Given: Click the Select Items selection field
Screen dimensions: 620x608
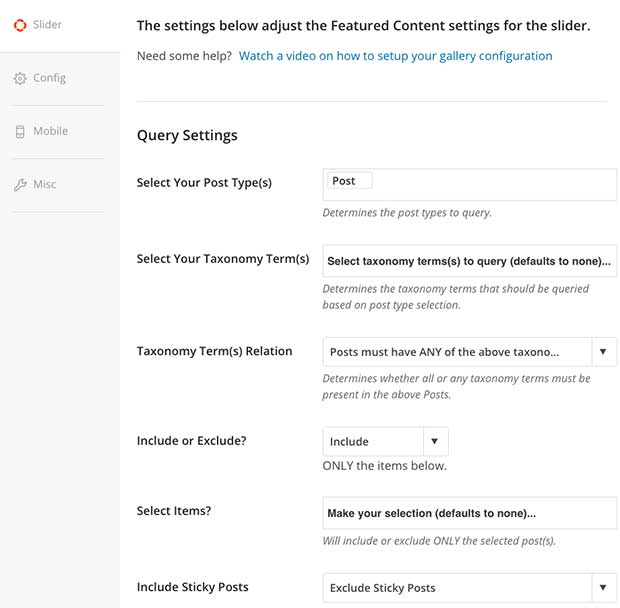Looking at the screenshot, I should coord(470,513).
